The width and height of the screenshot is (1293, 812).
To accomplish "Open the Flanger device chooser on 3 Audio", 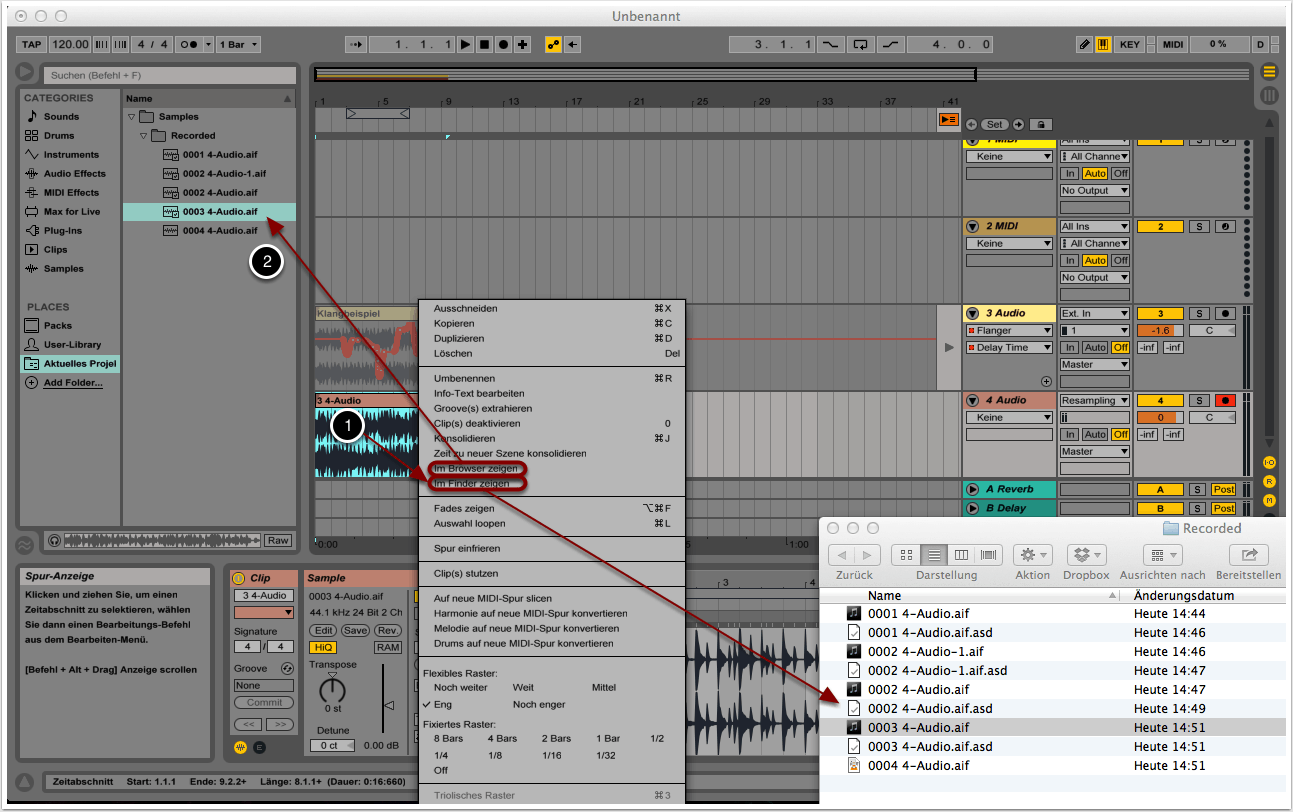I will (x=1009, y=330).
